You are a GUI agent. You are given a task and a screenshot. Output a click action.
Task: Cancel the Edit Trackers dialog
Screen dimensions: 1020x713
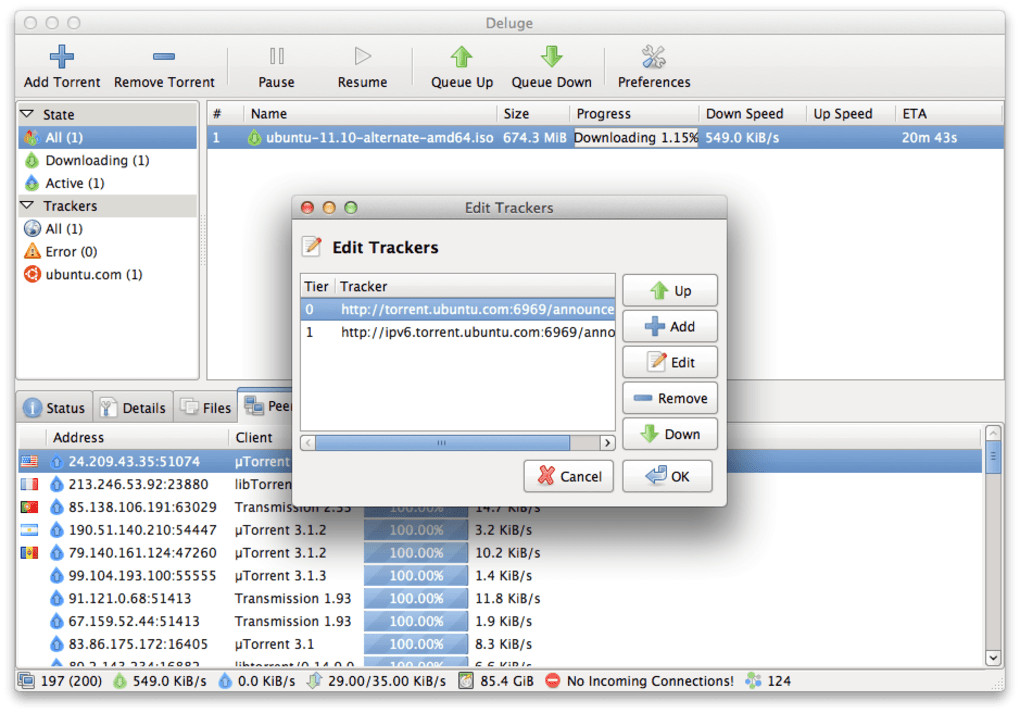(x=569, y=476)
